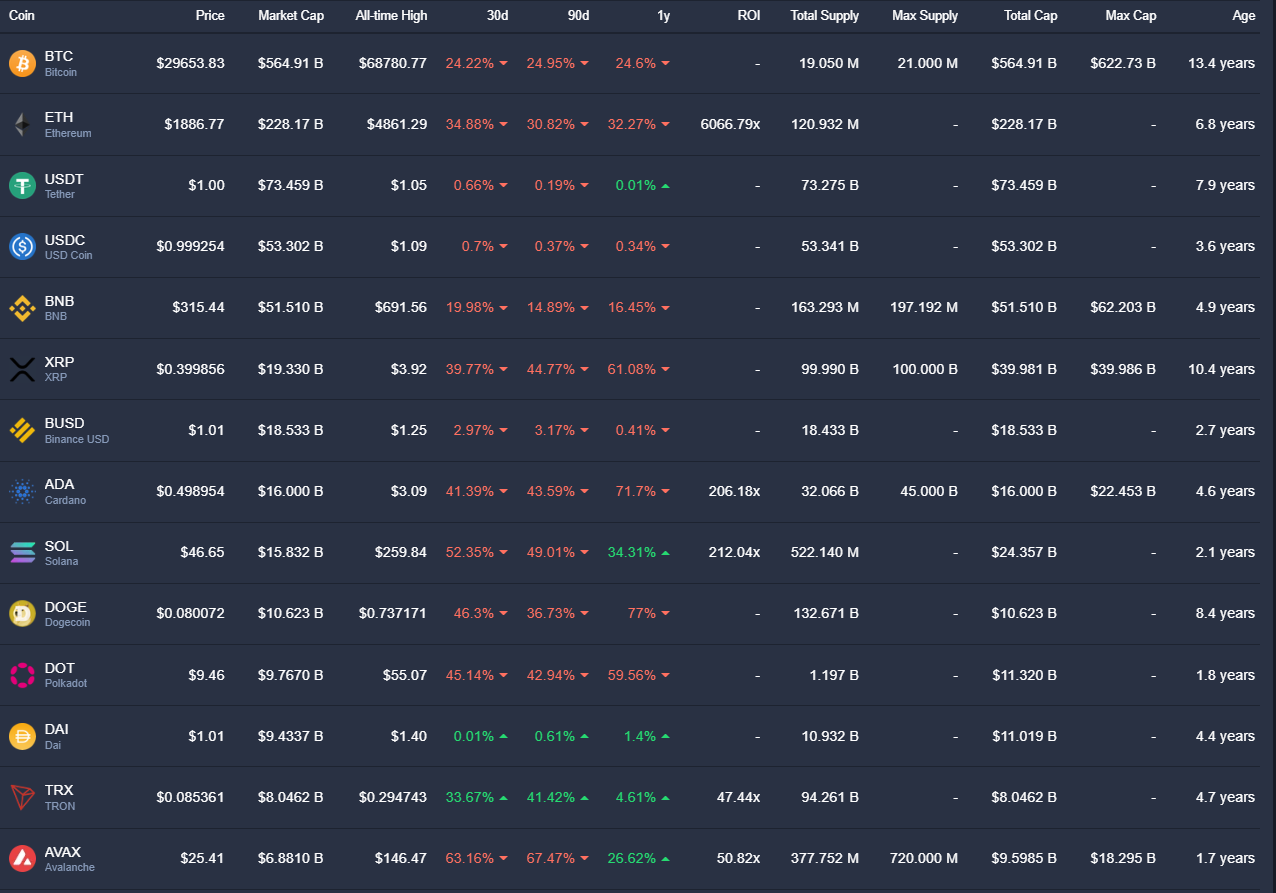Click the TRON logo icon
Viewport: 1276px width, 893px height.
click(22, 797)
